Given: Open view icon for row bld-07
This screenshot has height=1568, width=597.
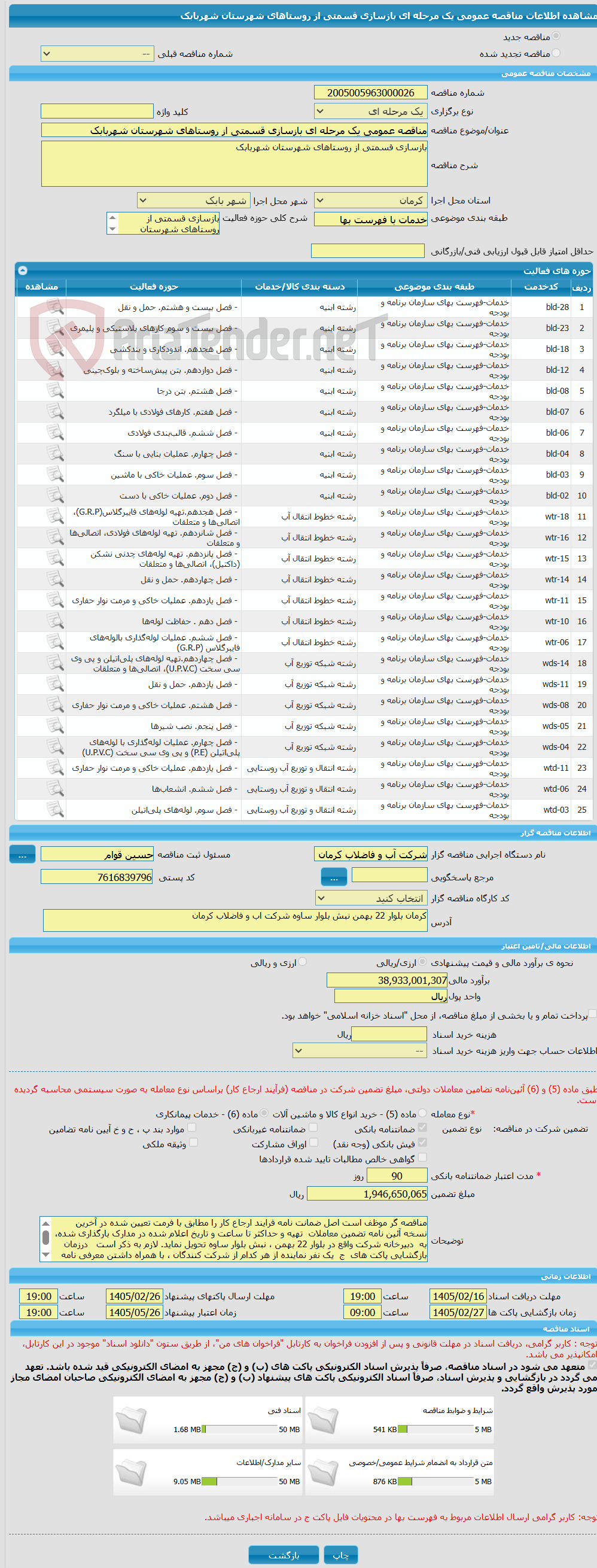Looking at the screenshot, I should coord(56,412).
